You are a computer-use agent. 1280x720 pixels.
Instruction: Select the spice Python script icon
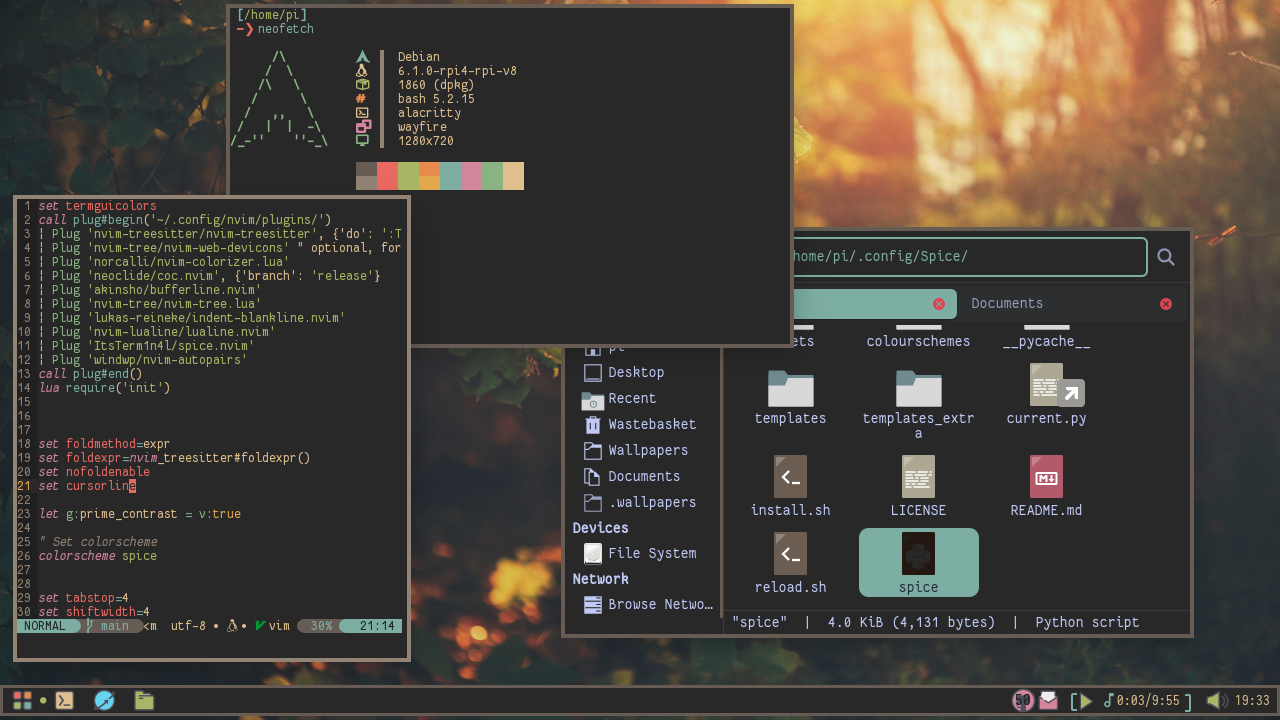918,554
